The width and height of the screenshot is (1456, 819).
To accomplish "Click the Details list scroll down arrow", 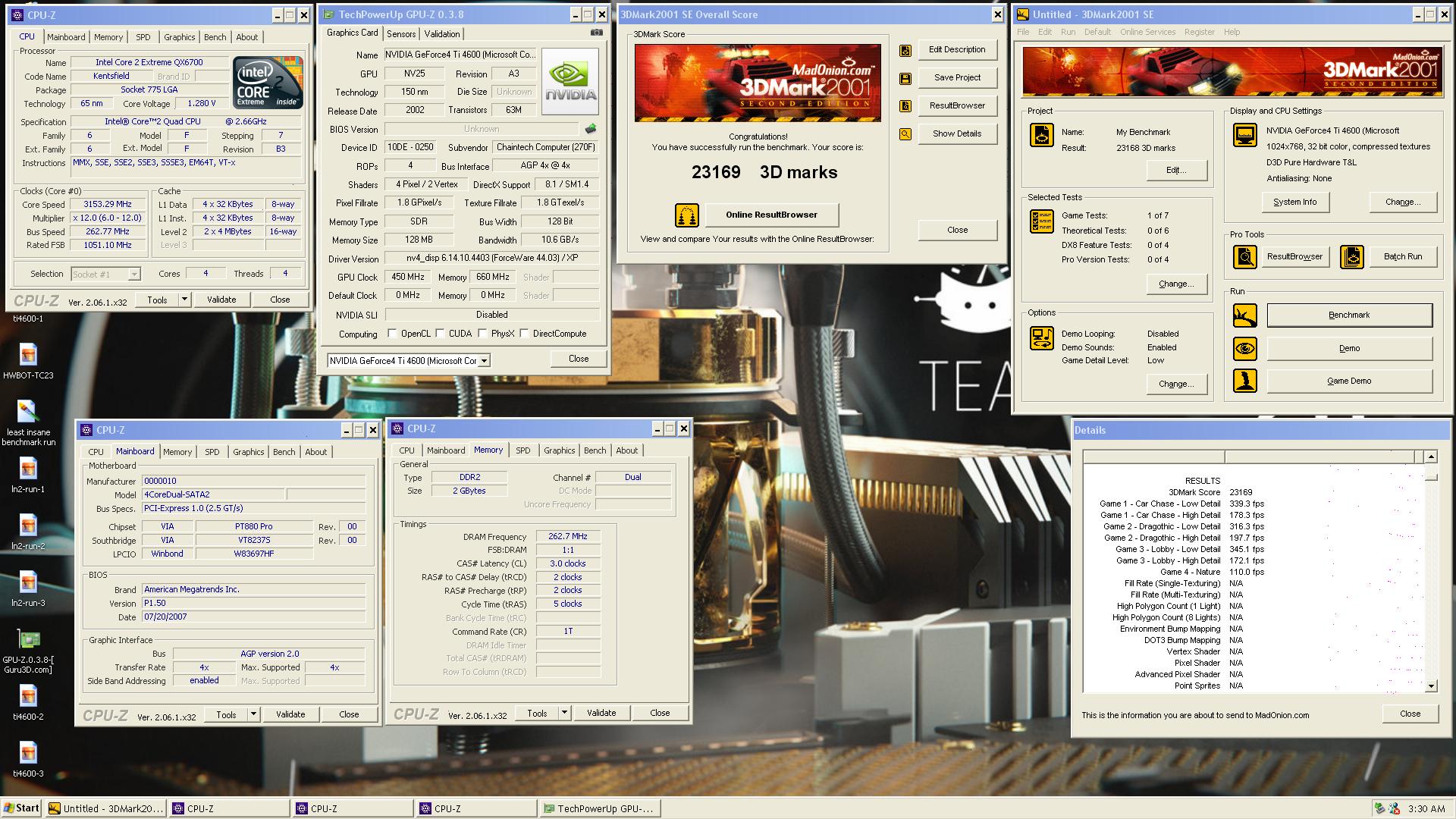I will [x=1431, y=686].
